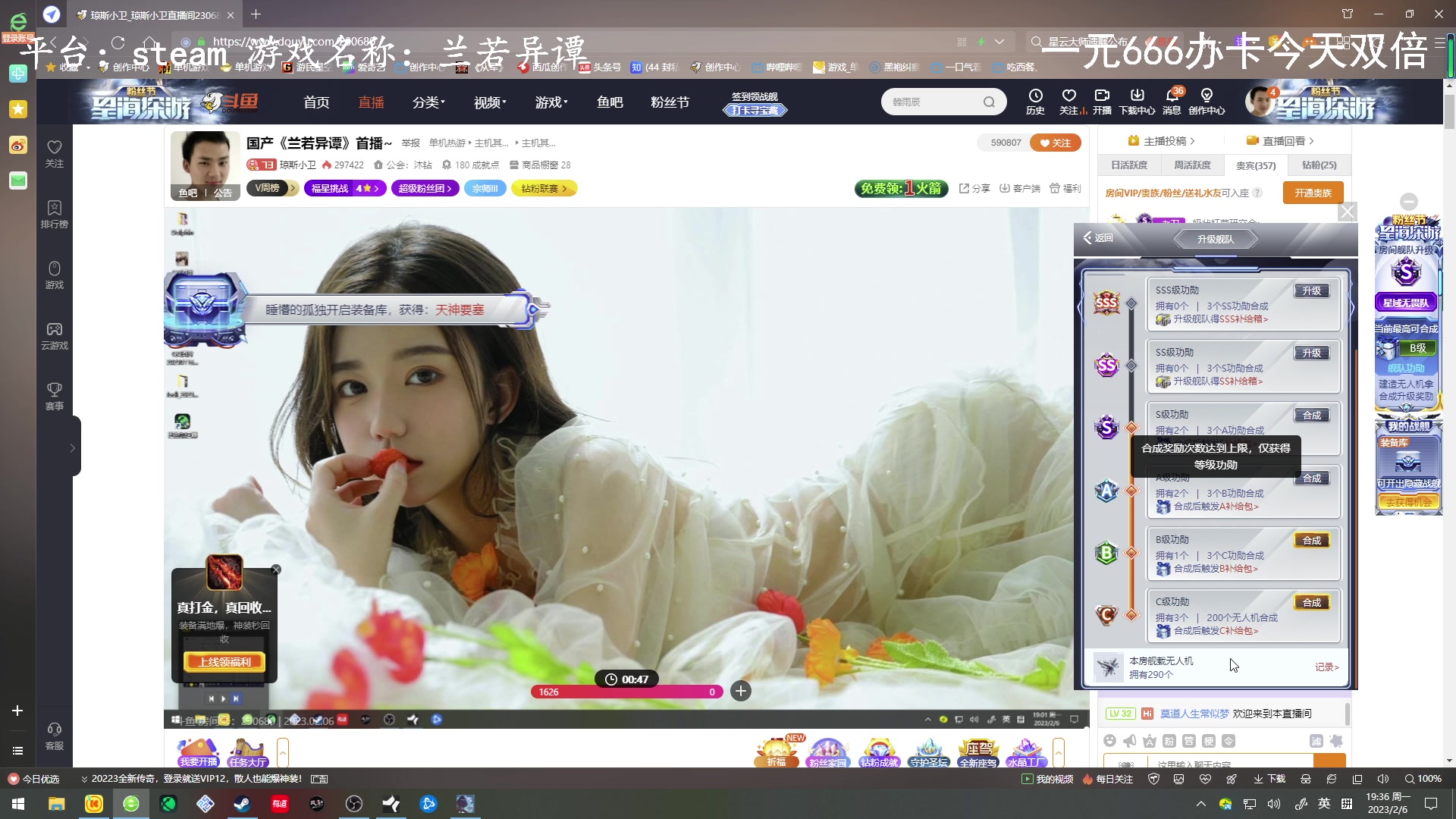Open the 下载中心 download icon
1456x819 pixels.
(x=1137, y=96)
